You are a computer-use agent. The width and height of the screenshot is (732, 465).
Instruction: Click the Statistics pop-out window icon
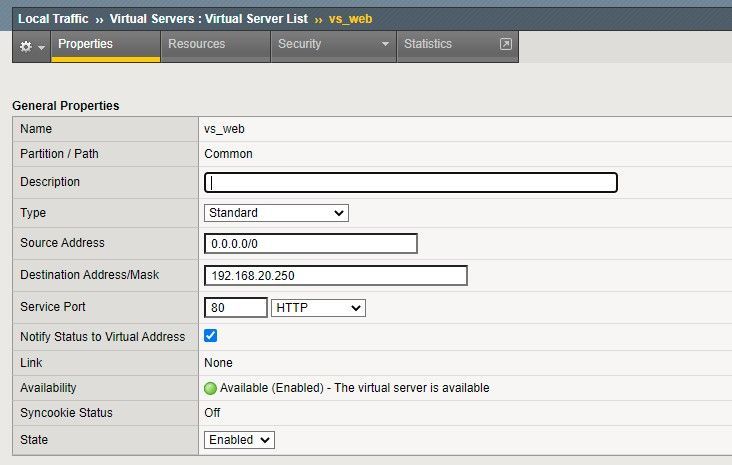pyautogui.click(x=506, y=44)
